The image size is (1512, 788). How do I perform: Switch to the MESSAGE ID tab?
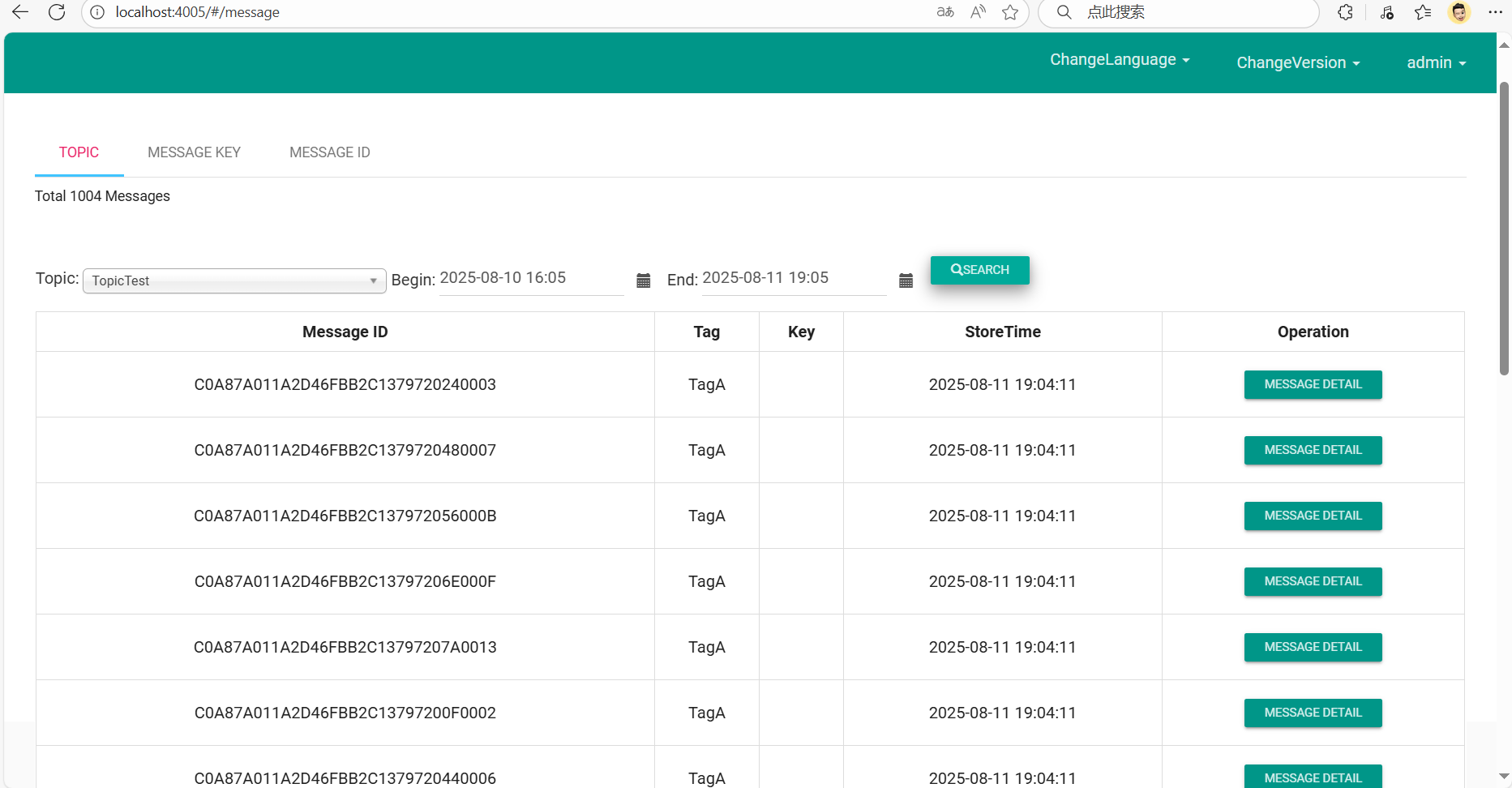pyautogui.click(x=329, y=152)
